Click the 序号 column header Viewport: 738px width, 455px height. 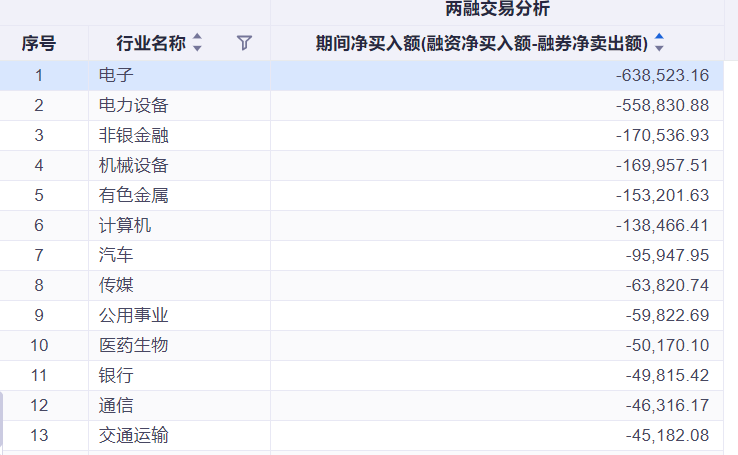point(39,43)
